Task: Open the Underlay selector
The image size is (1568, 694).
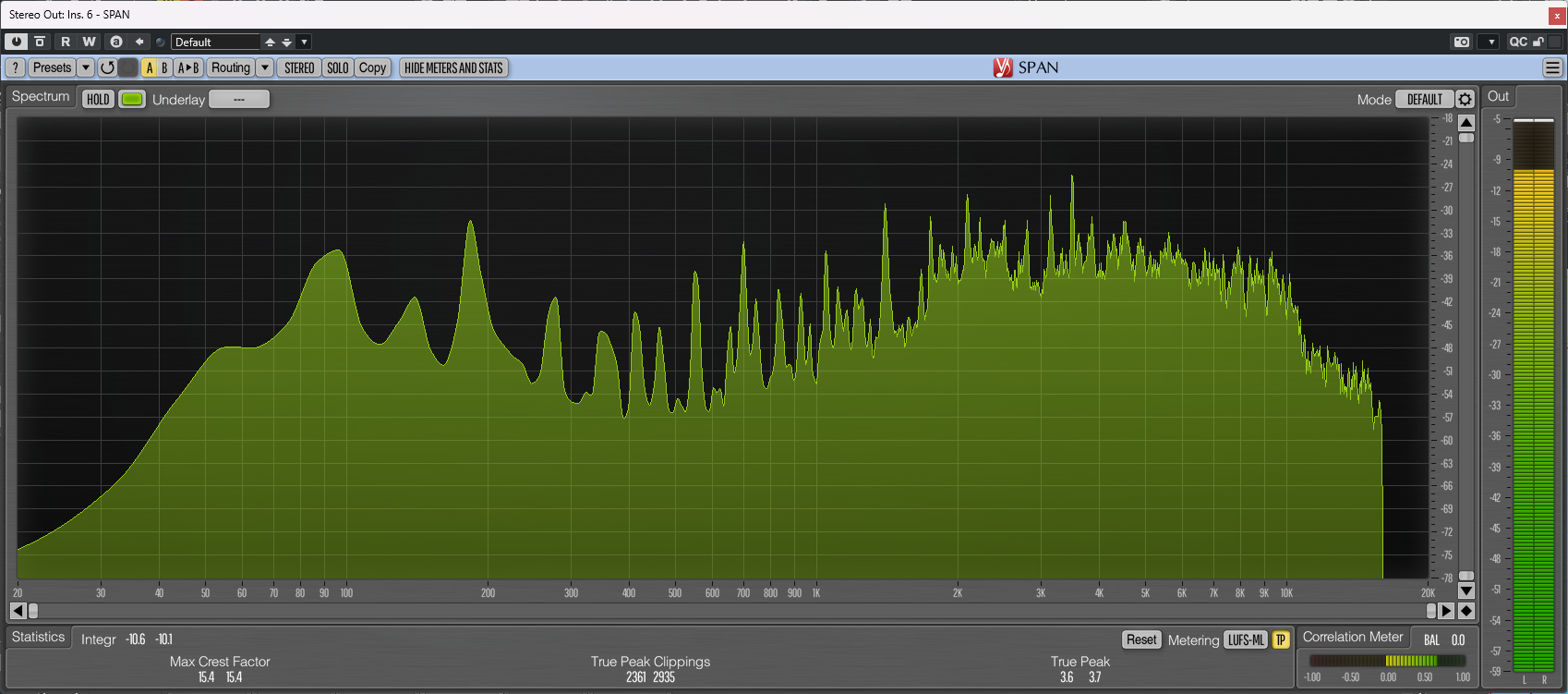Action: pos(239,99)
